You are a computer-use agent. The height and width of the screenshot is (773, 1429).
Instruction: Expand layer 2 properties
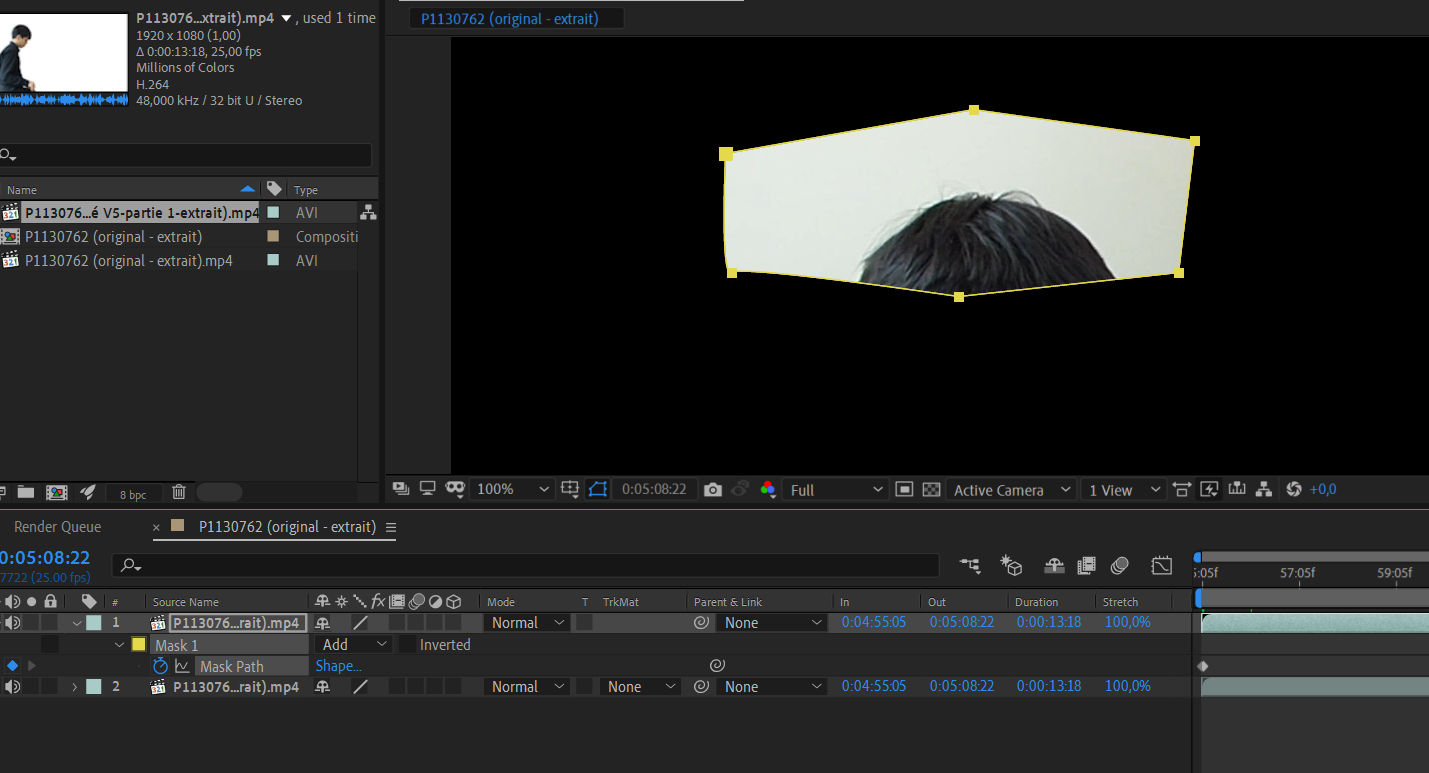coord(74,687)
